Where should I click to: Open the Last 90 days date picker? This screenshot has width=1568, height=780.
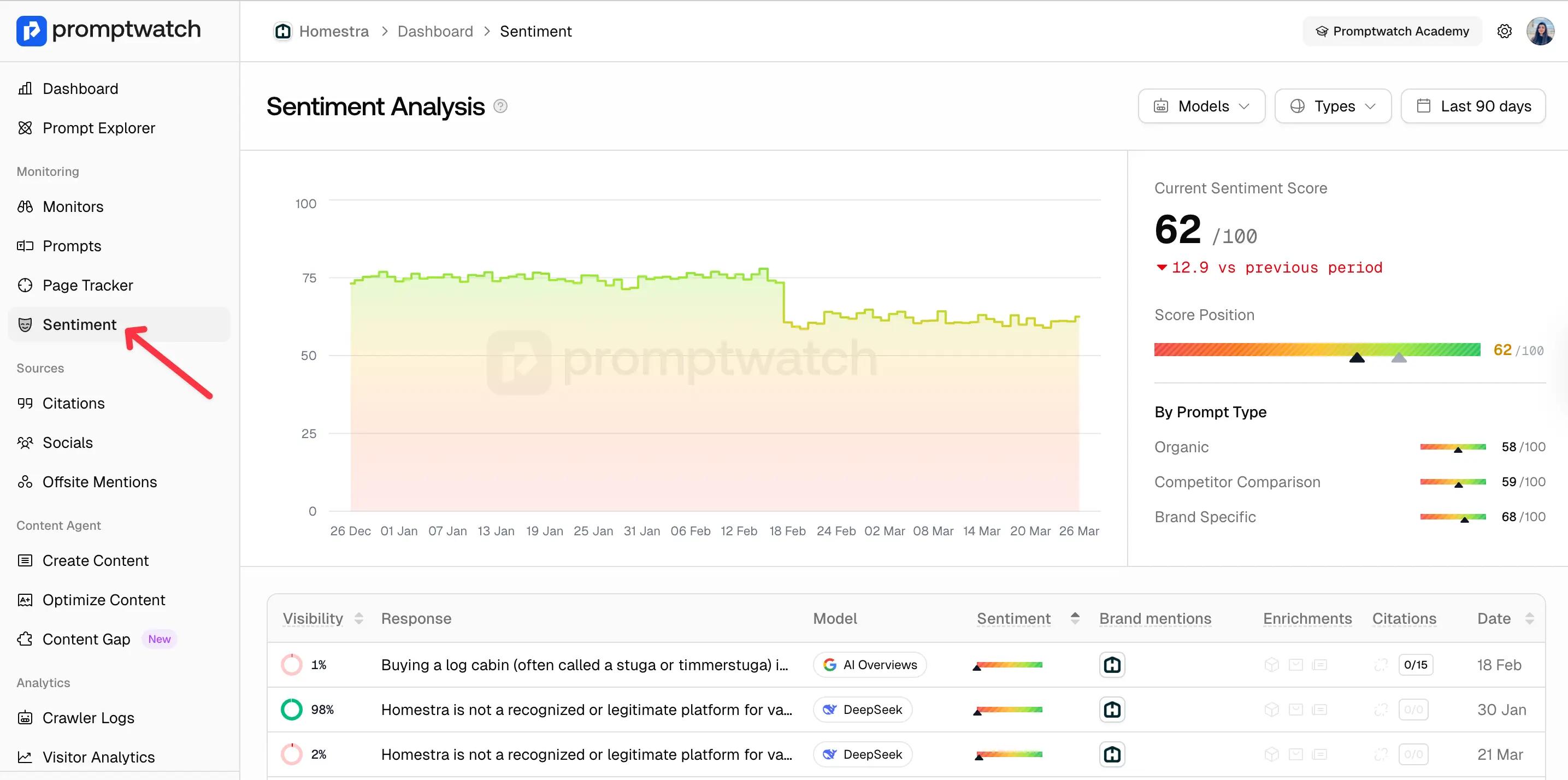[1472, 107]
